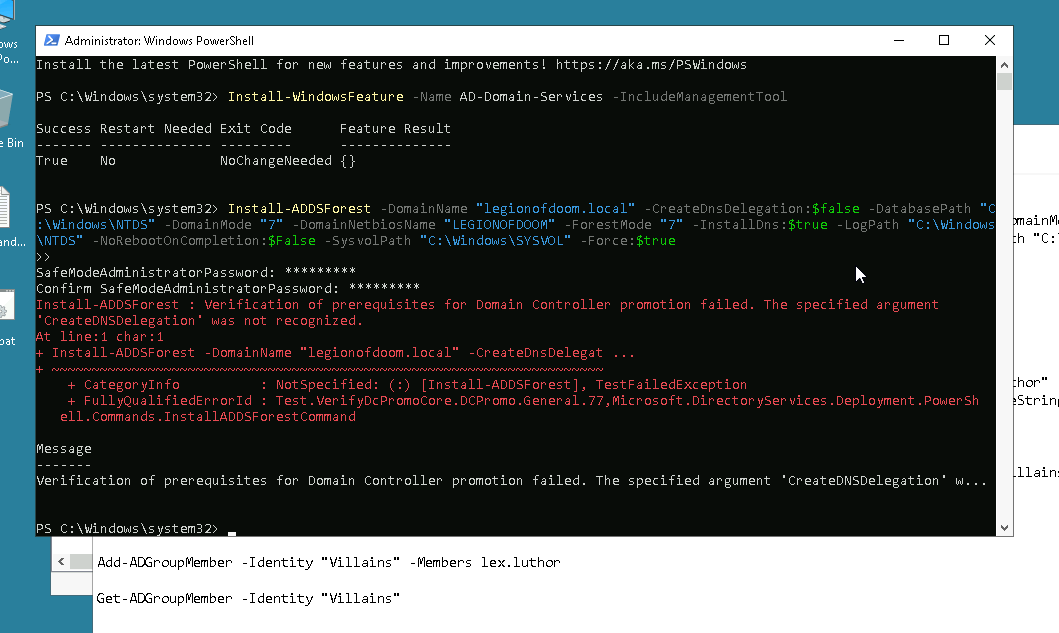Click the blinking cursor at the bottom prompt

click(231, 529)
